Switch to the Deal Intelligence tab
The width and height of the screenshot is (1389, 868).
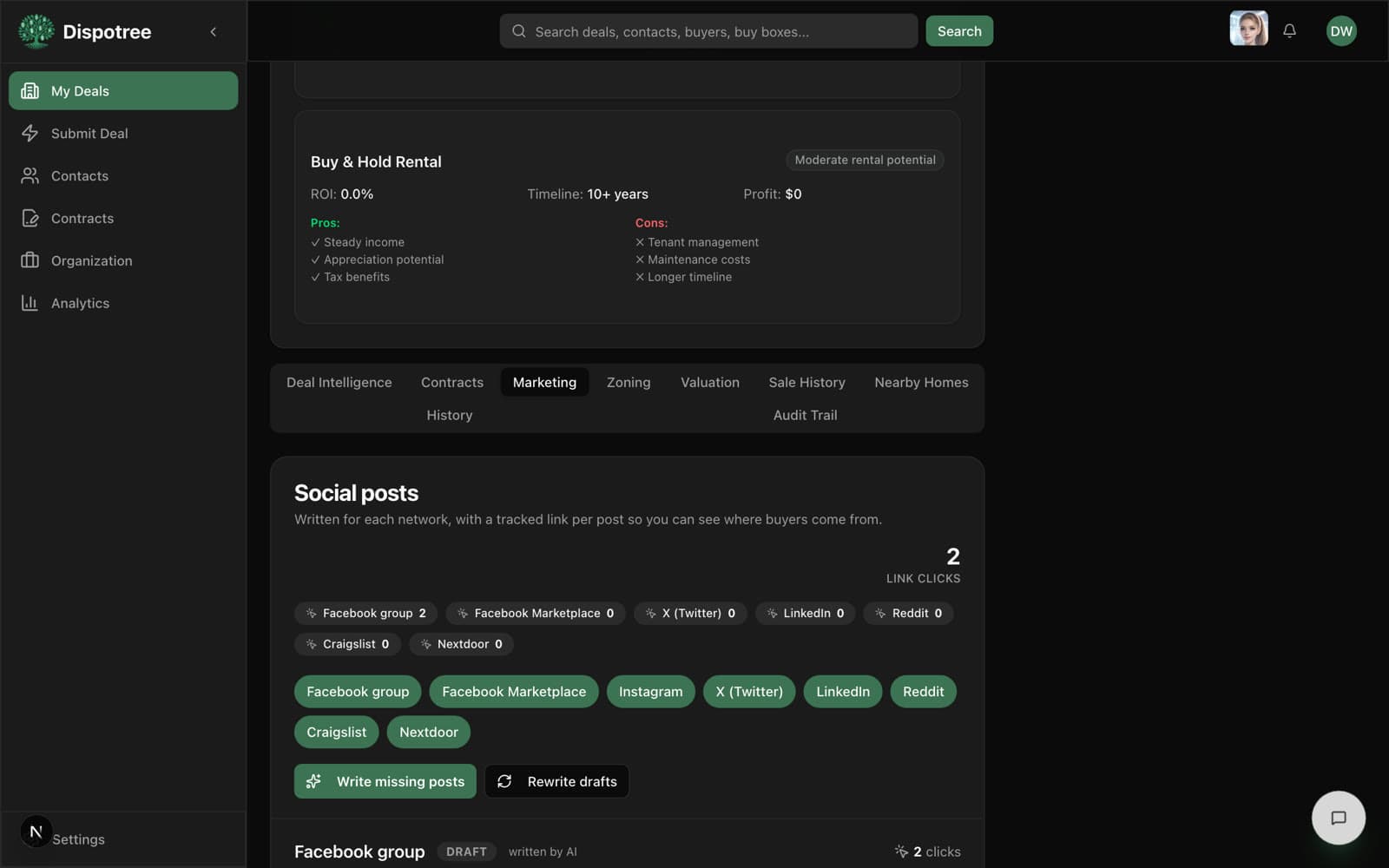pyautogui.click(x=339, y=382)
